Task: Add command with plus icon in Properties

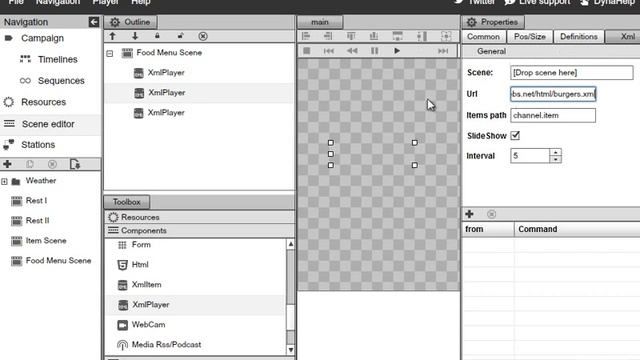Action: pos(469,214)
